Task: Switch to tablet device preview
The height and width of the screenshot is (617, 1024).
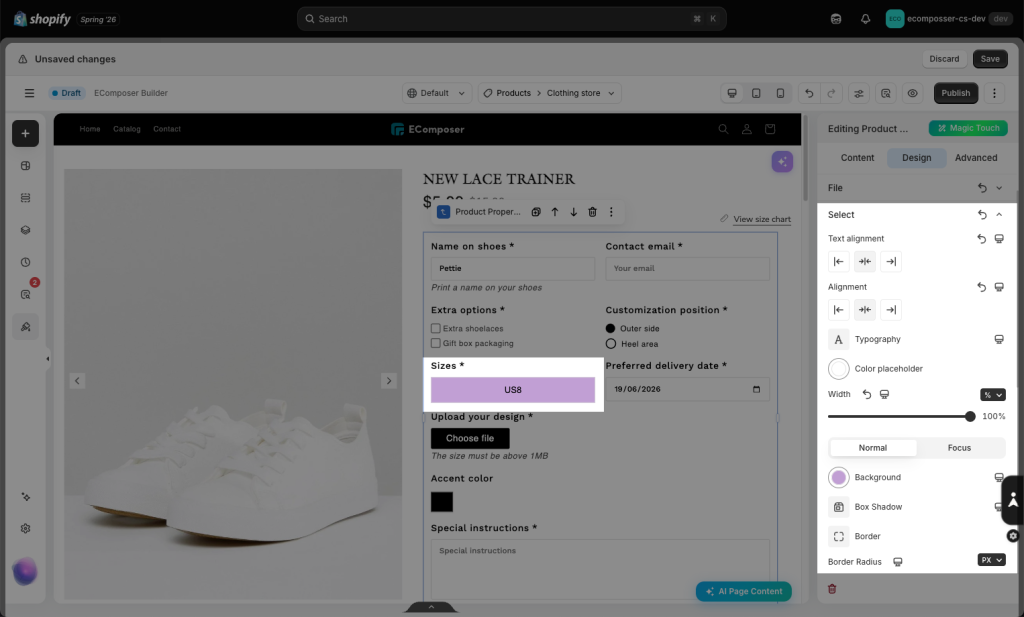Action: (x=756, y=93)
